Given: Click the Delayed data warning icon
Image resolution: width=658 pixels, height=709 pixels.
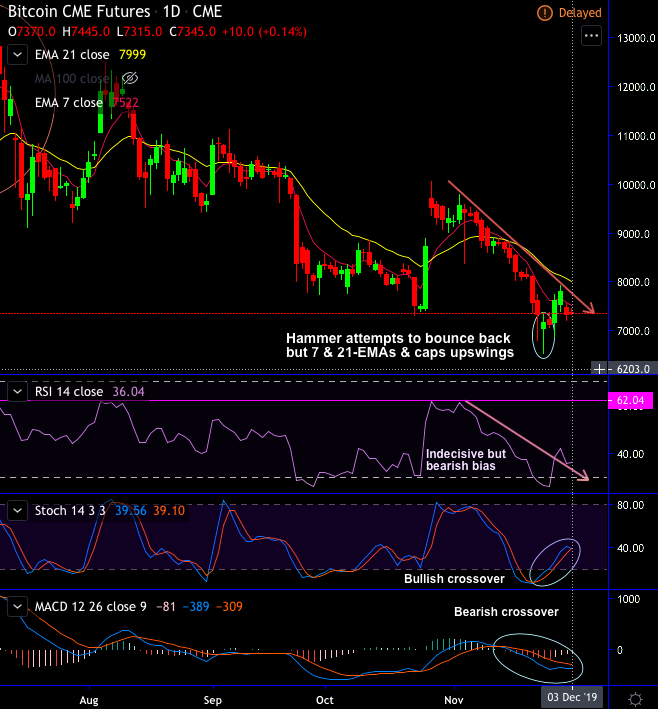Looking at the screenshot, I should [545, 13].
